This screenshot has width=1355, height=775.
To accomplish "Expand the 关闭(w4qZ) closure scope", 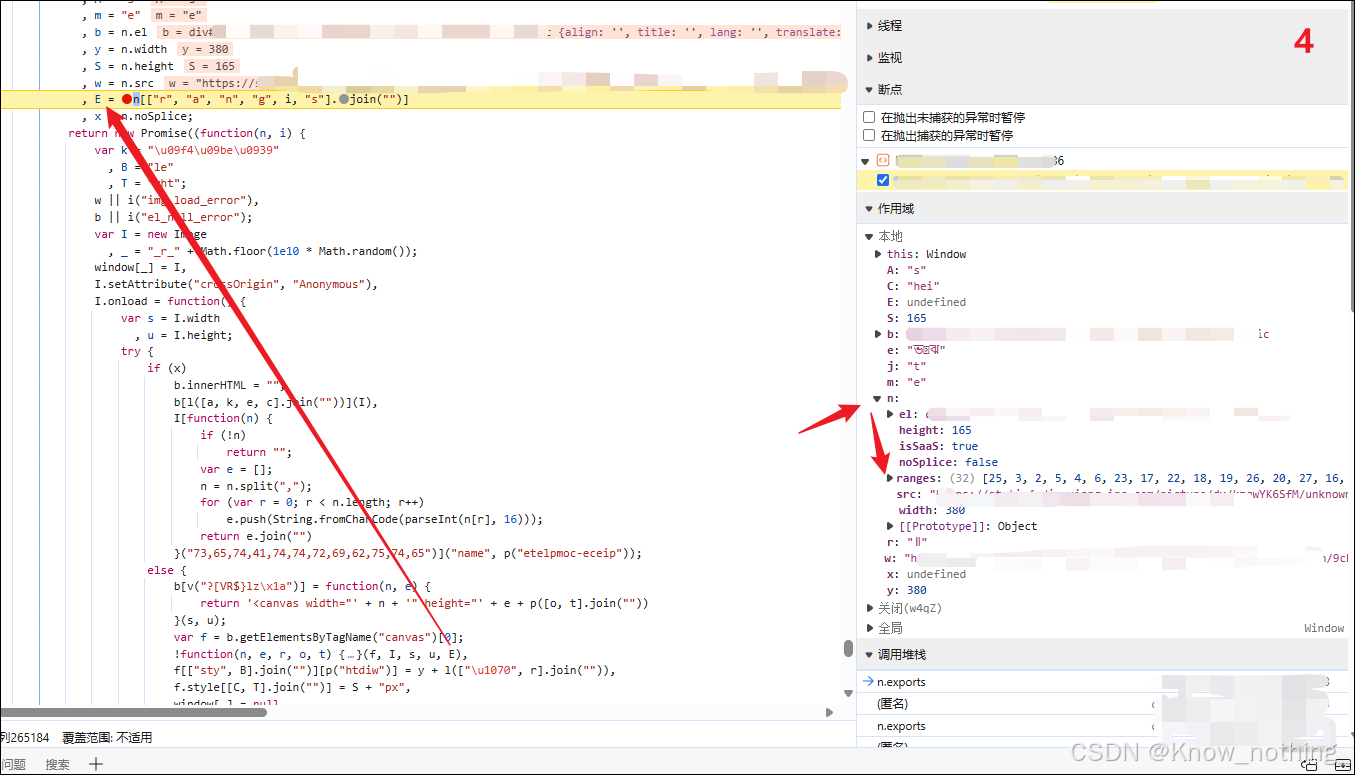I will pyautogui.click(x=869, y=608).
